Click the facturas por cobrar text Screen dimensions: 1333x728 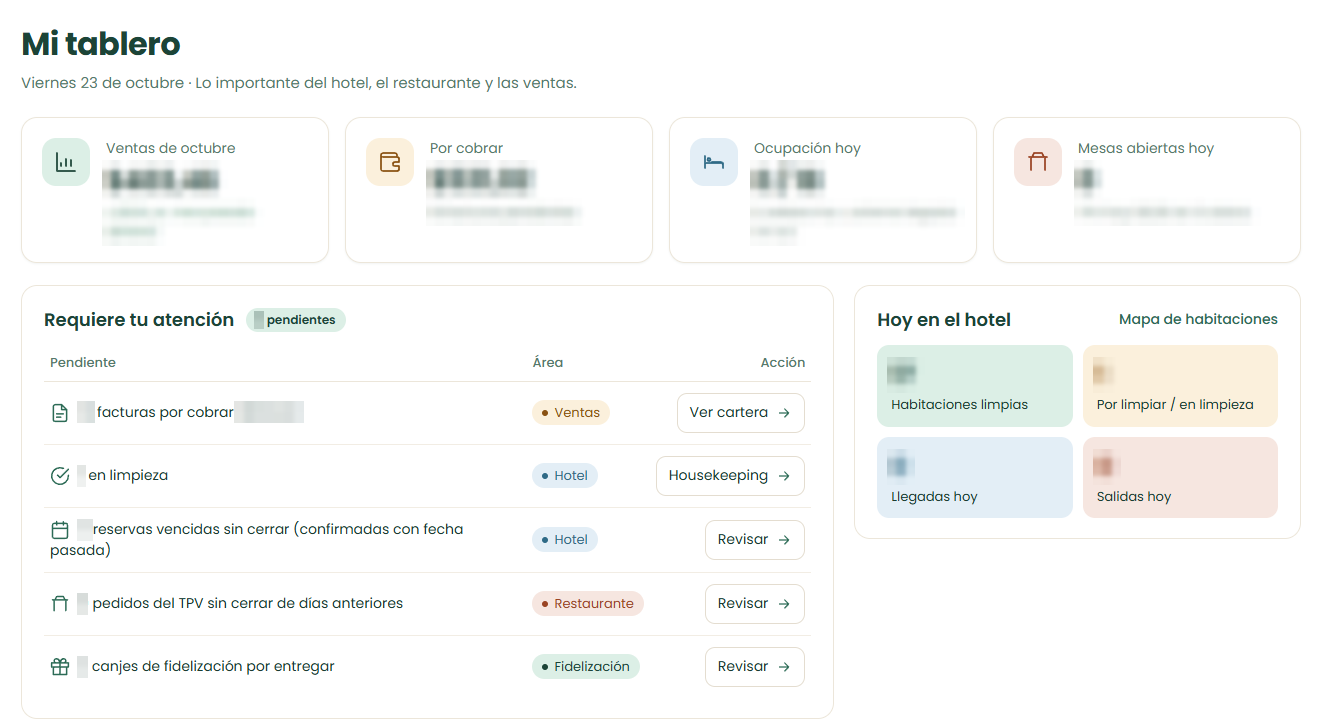(165, 413)
